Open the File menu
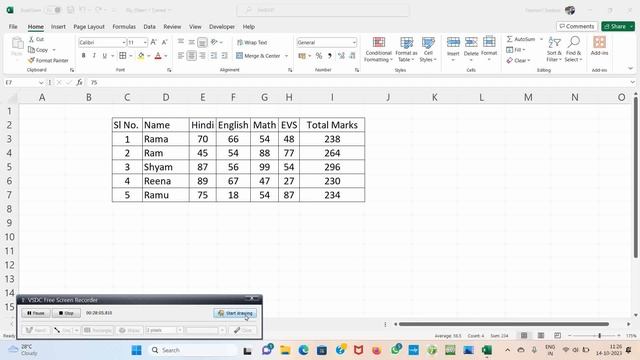640x360 pixels. (x=13, y=27)
